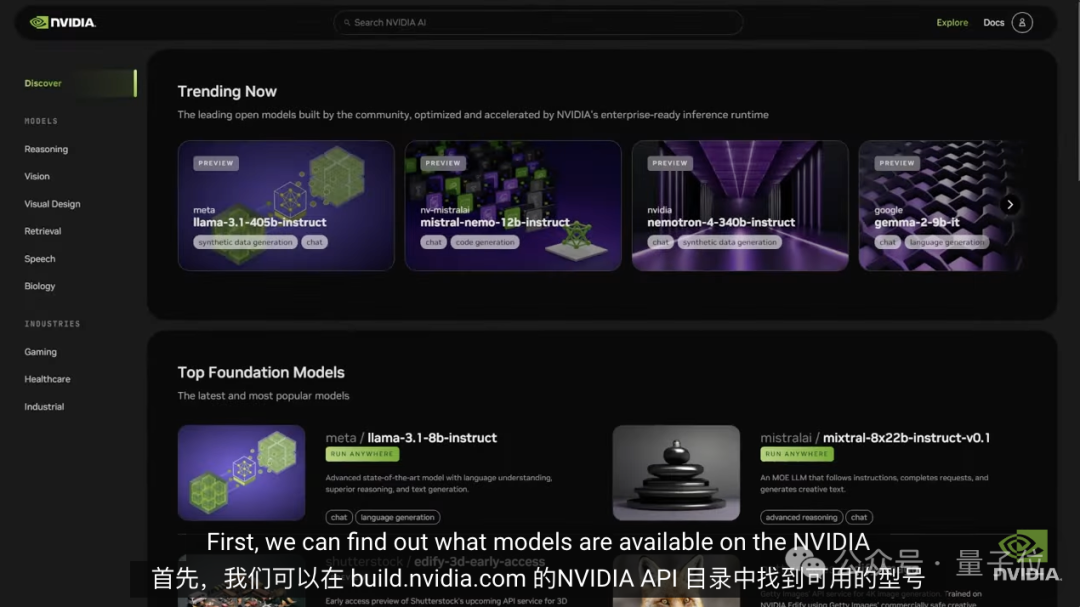The height and width of the screenshot is (607, 1080).
Task: Open the Explore link
Action: pyautogui.click(x=952, y=23)
